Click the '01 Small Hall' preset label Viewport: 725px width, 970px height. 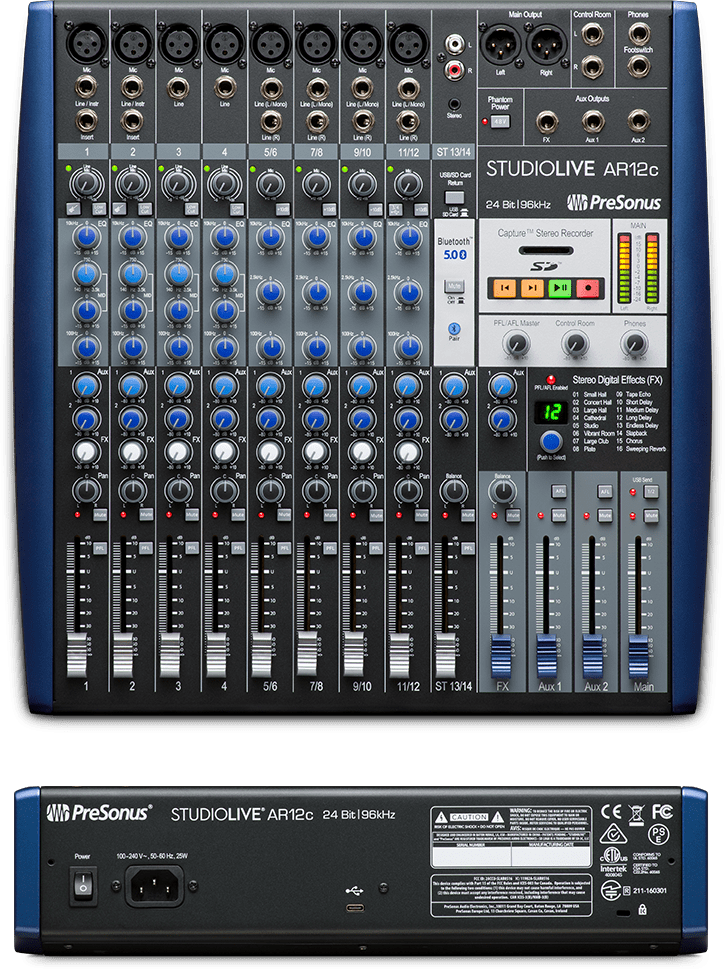pos(590,394)
